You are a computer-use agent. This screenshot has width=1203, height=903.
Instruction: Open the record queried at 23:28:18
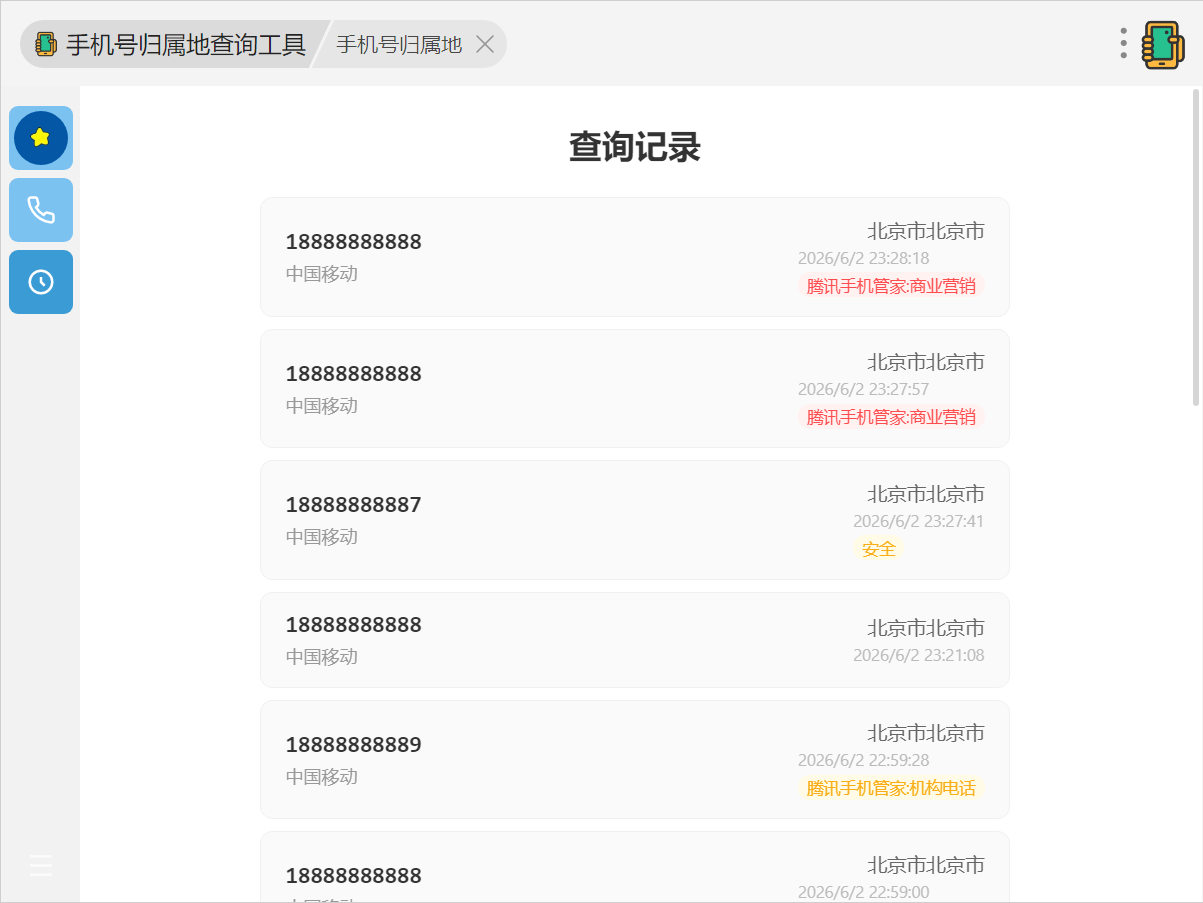(635, 257)
